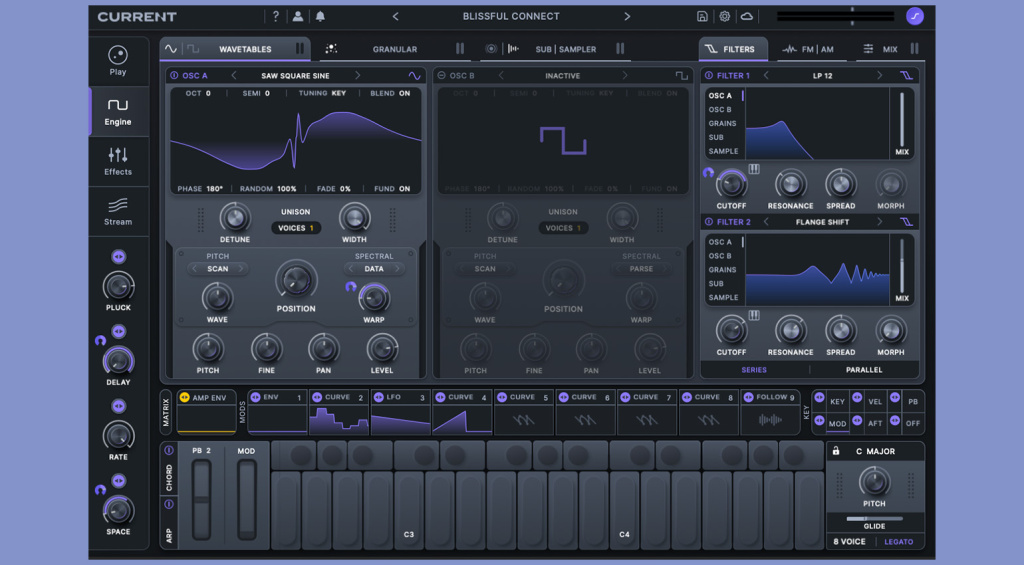Toggle OSC A BLEND ON setting
Image resolution: width=1024 pixels, height=565 pixels.
point(390,93)
